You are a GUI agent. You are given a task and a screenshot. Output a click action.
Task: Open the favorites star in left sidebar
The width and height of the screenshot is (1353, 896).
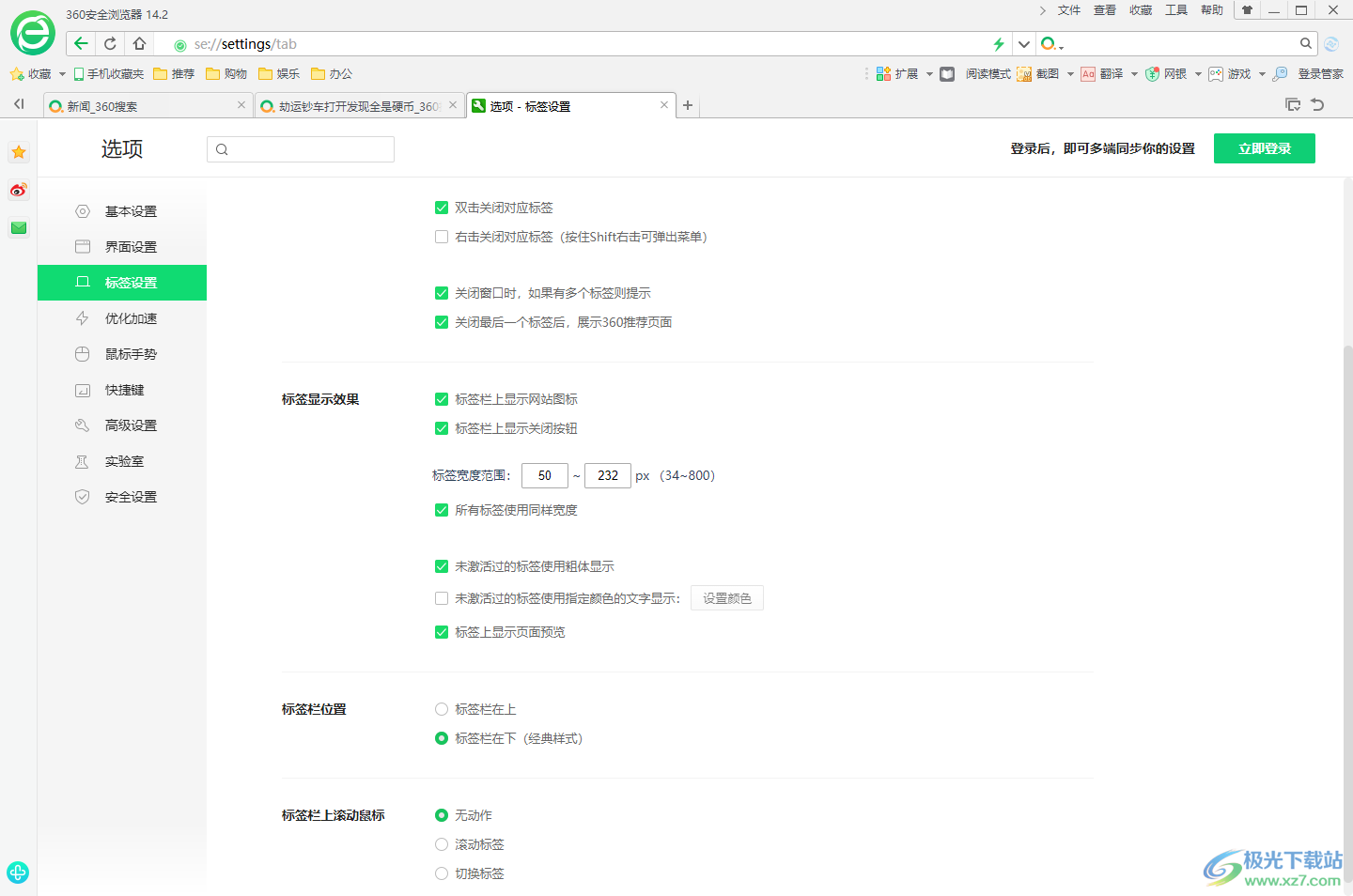[19, 152]
